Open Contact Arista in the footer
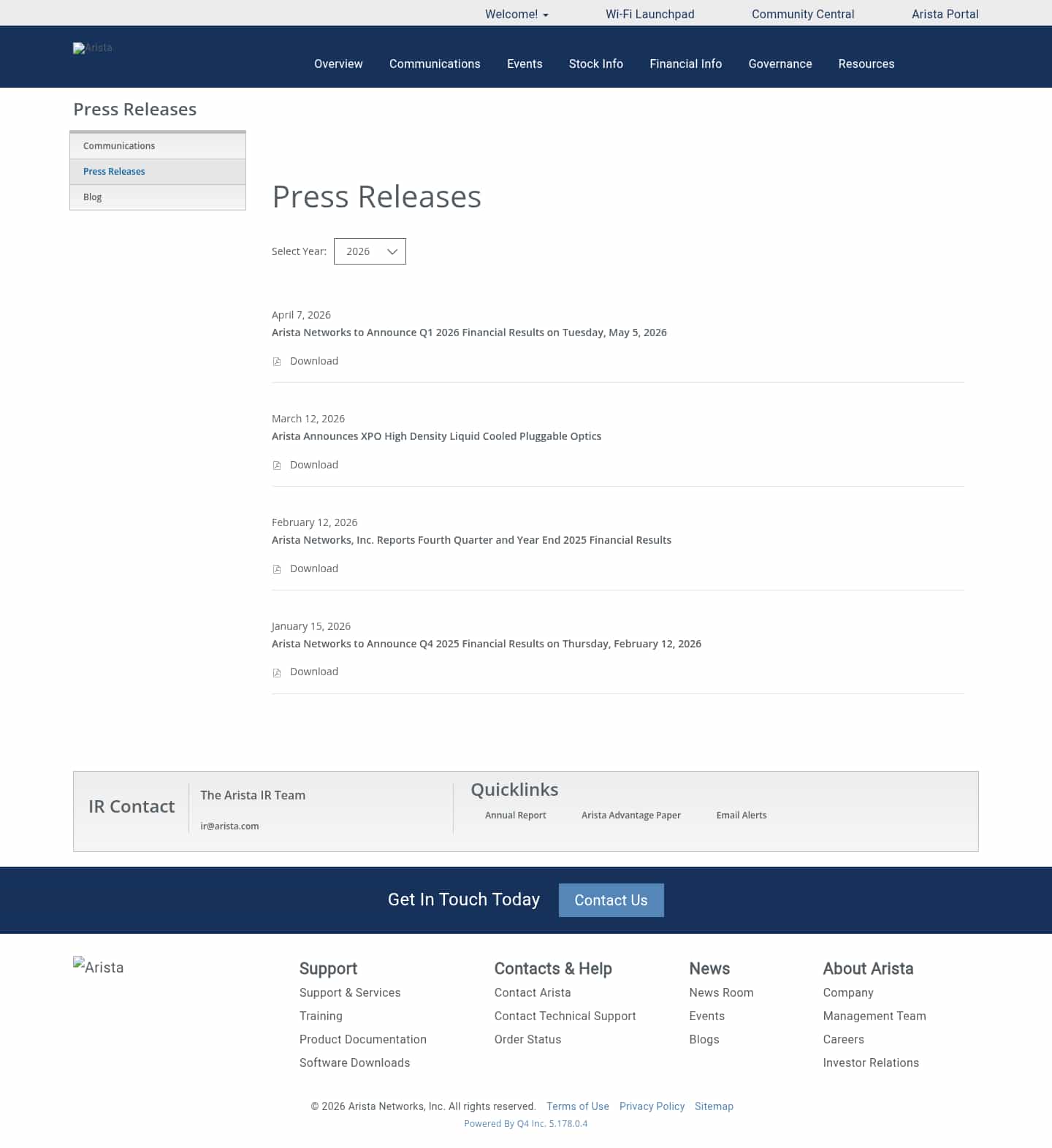The height and width of the screenshot is (1148, 1052). point(533,992)
